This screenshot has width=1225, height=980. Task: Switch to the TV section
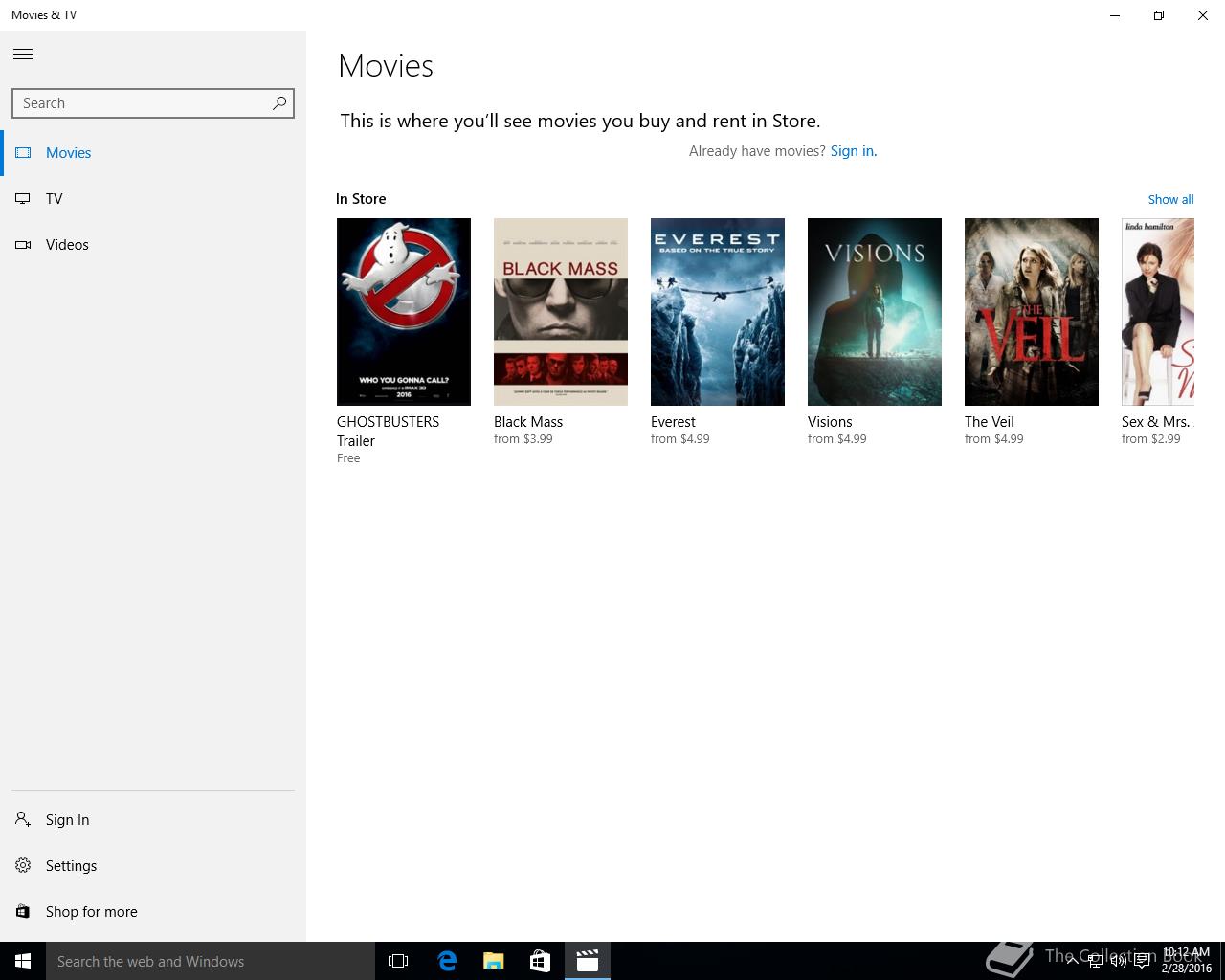coord(153,199)
